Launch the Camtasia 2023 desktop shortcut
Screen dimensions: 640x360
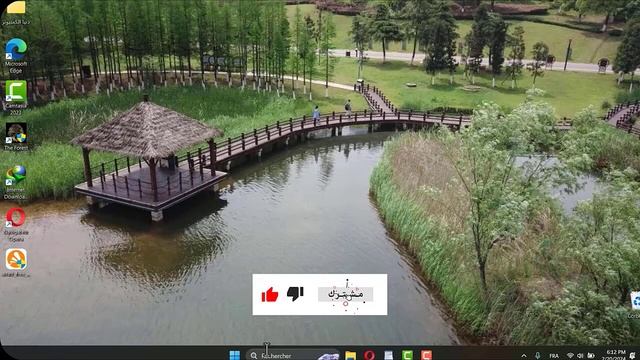[x=16, y=98]
